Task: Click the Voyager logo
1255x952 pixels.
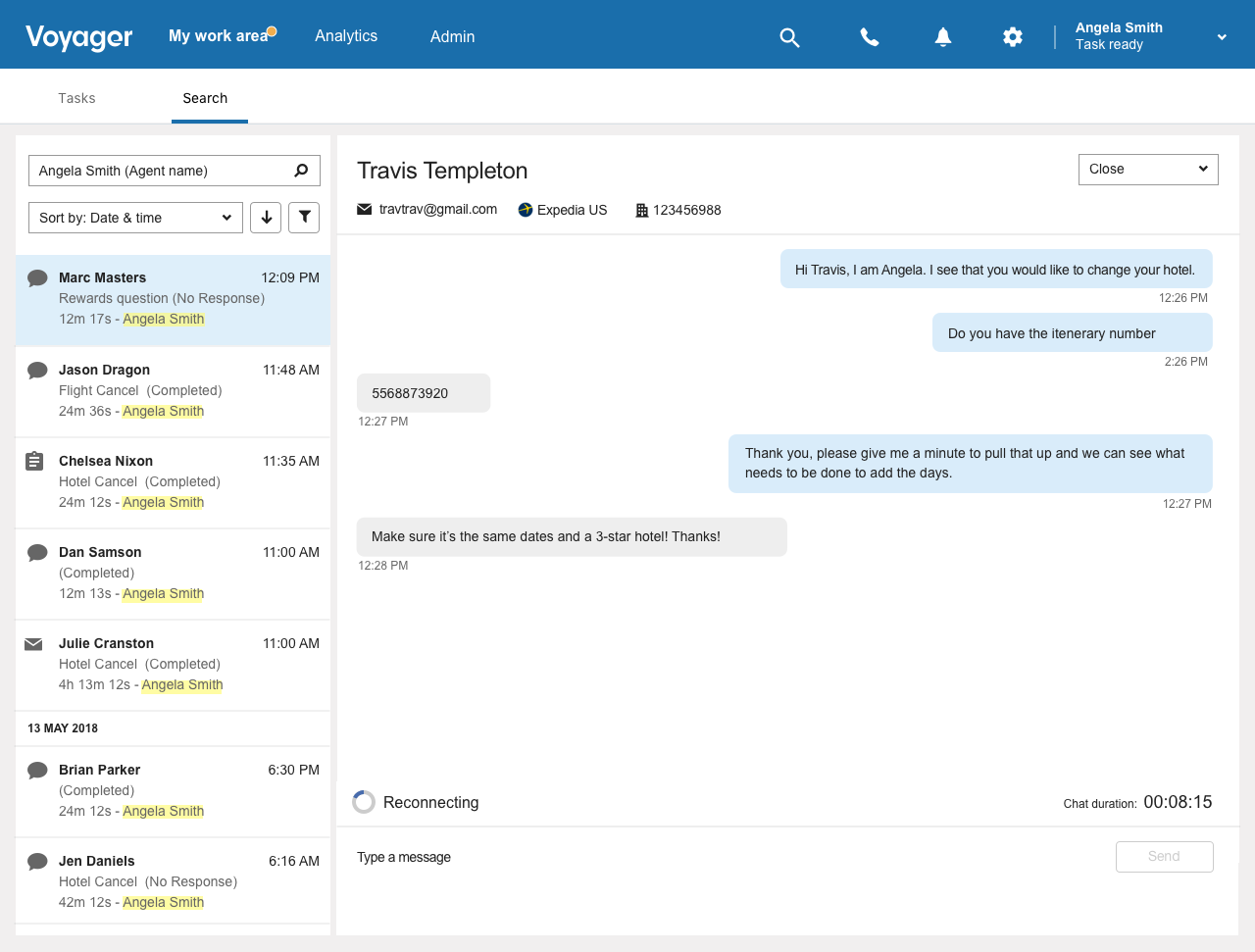Action: tap(79, 37)
